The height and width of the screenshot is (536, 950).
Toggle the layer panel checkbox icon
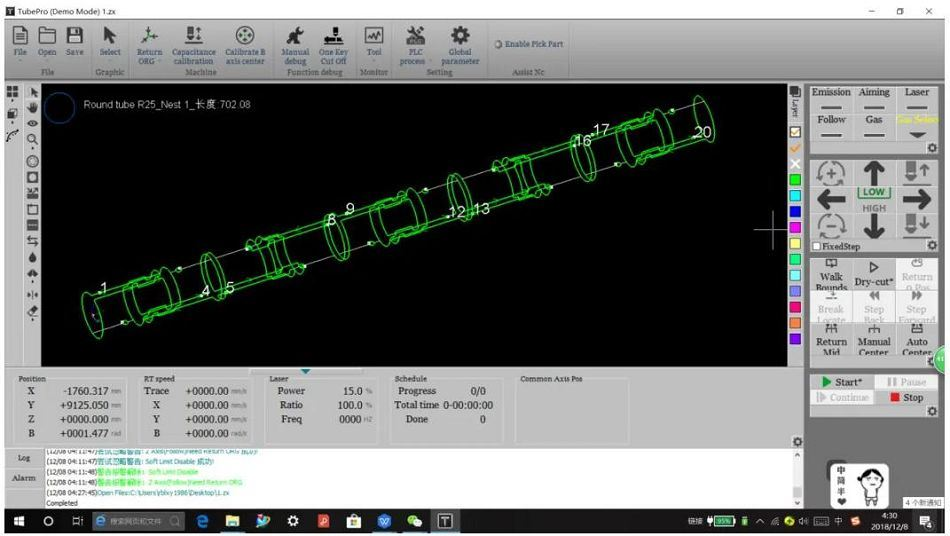[x=796, y=132]
